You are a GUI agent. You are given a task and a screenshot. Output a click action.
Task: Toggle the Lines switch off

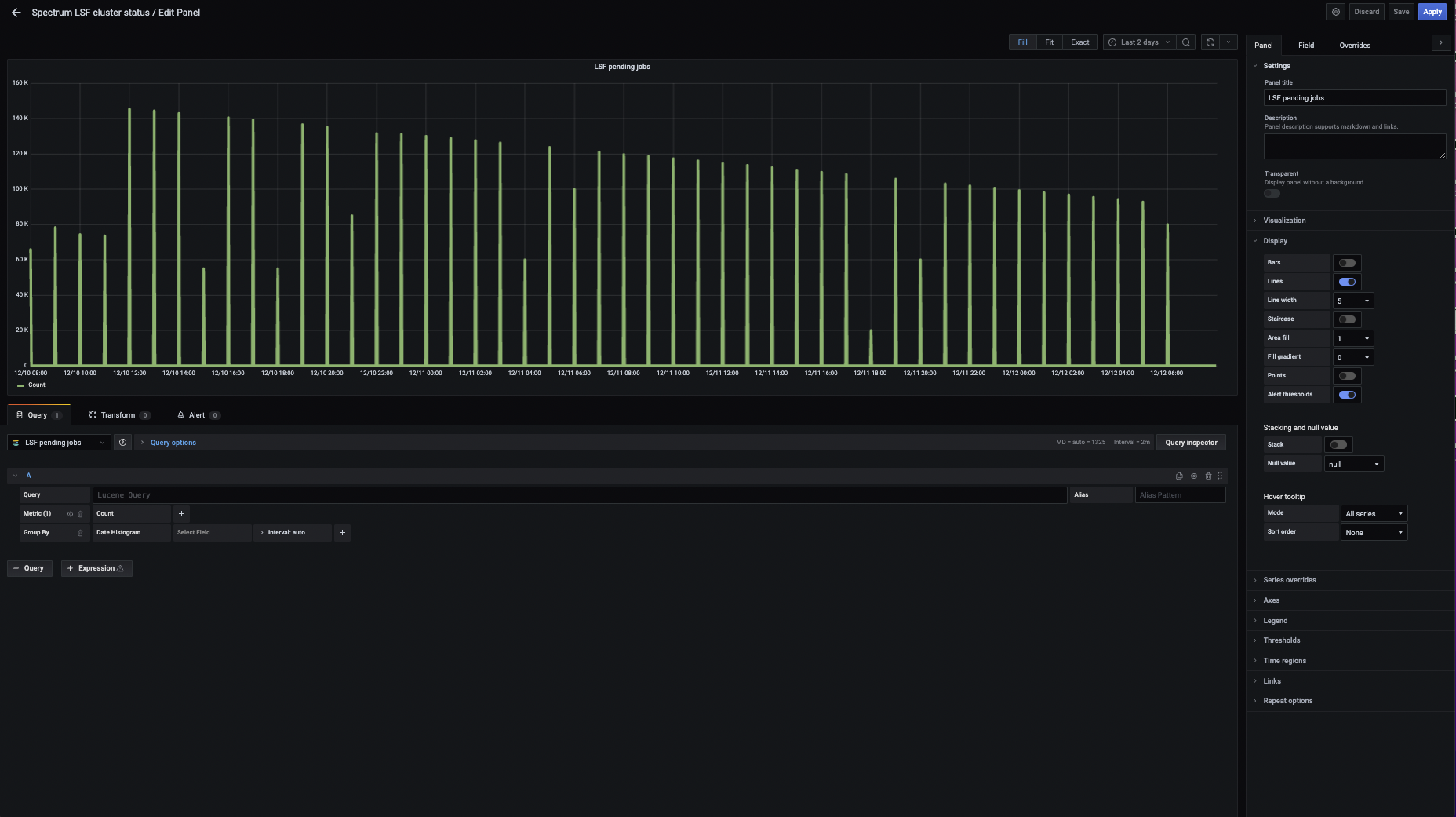pyautogui.click(x=1347, y=282)
